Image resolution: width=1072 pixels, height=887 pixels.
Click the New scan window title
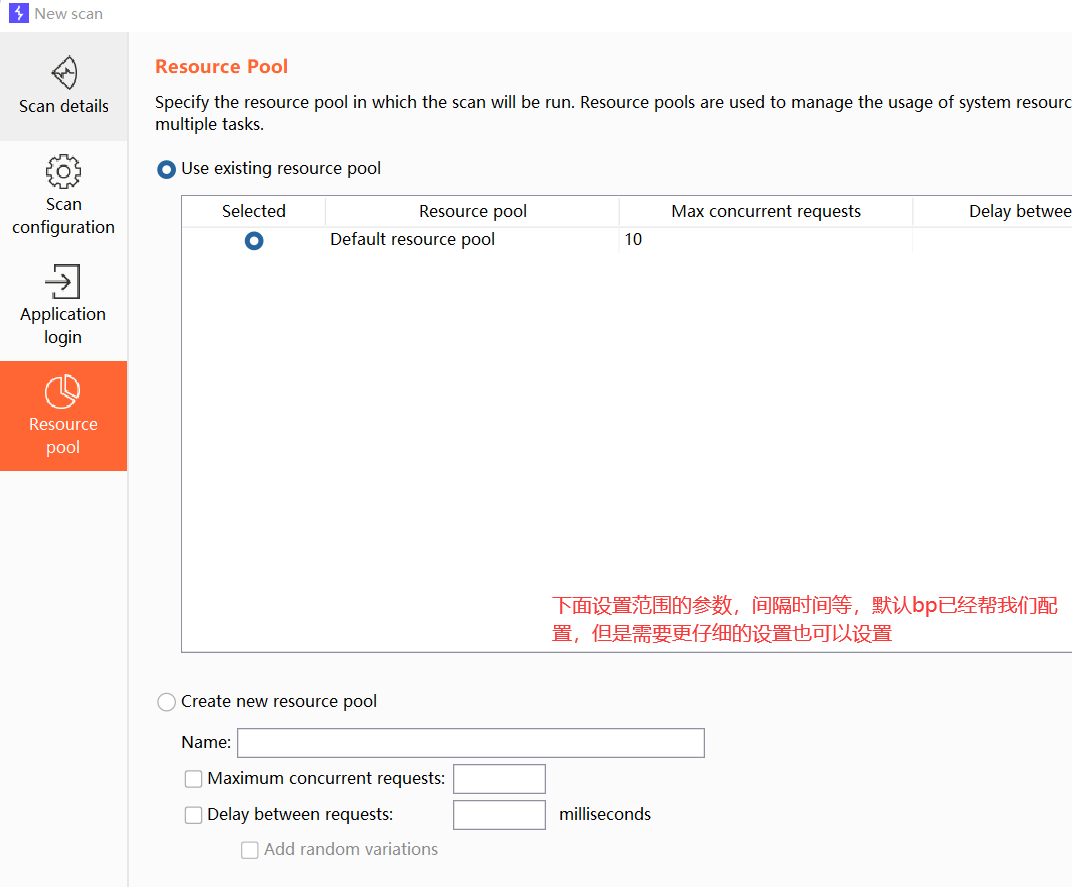pos(68,14)
